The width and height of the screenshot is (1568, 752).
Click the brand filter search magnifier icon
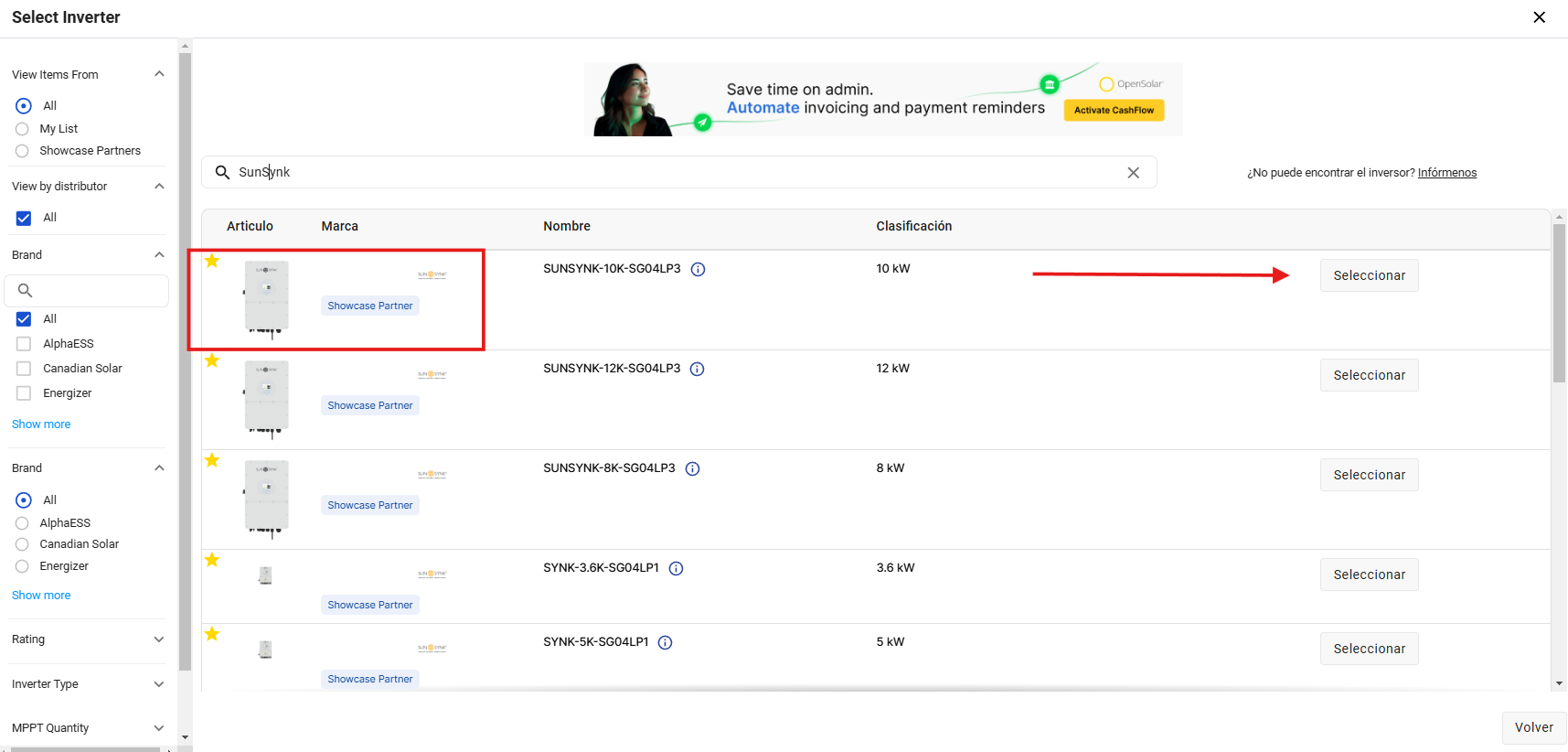(26, 291)
